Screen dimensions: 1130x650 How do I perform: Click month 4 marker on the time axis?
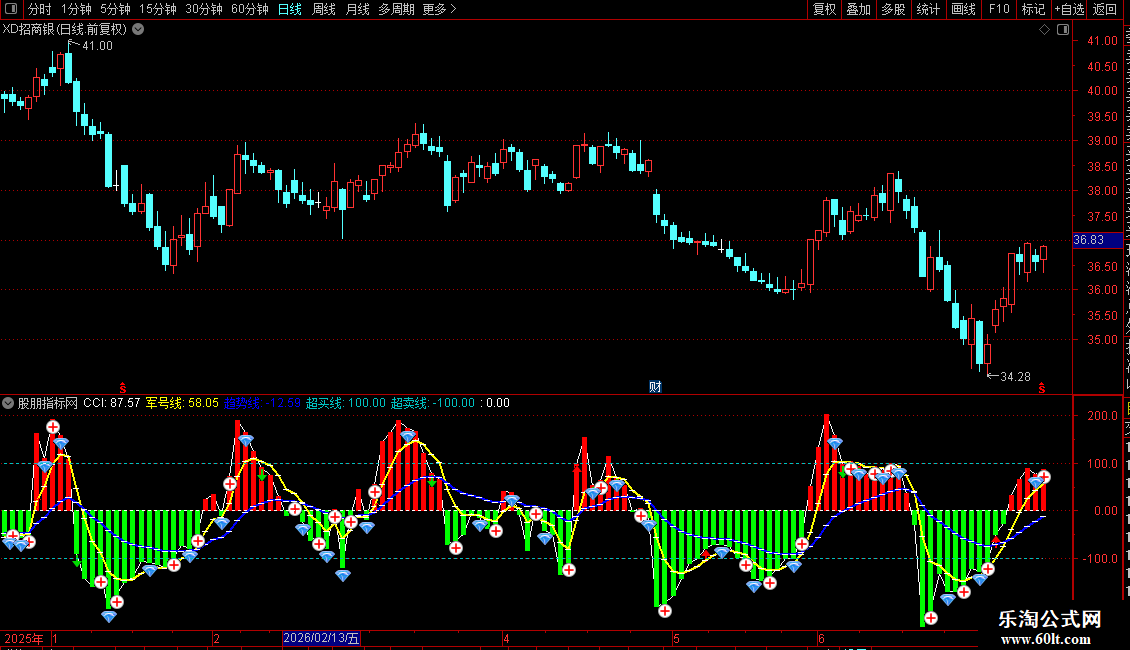click(507, 638)
